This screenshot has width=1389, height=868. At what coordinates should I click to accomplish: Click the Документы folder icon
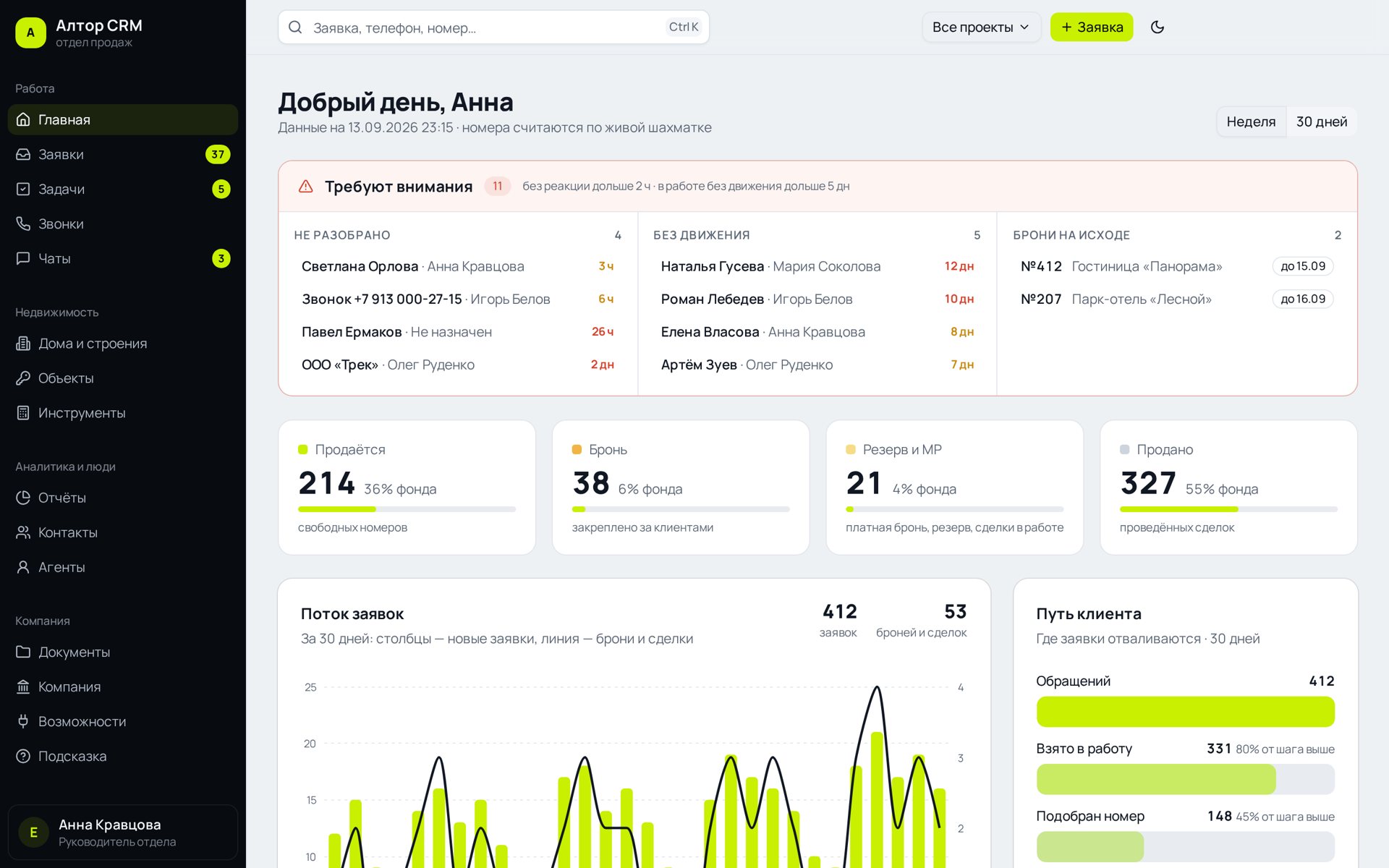click(x=23, y=652)
